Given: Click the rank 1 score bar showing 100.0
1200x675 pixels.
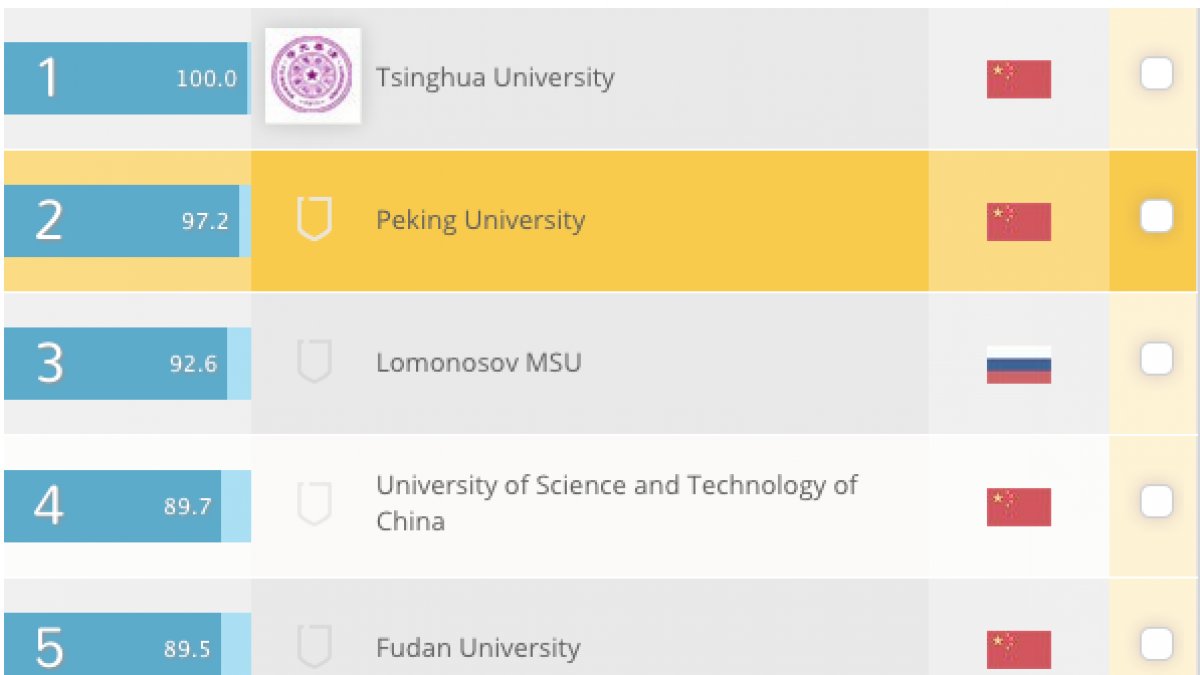Looking at the screenshot, I should click(125, 78).
